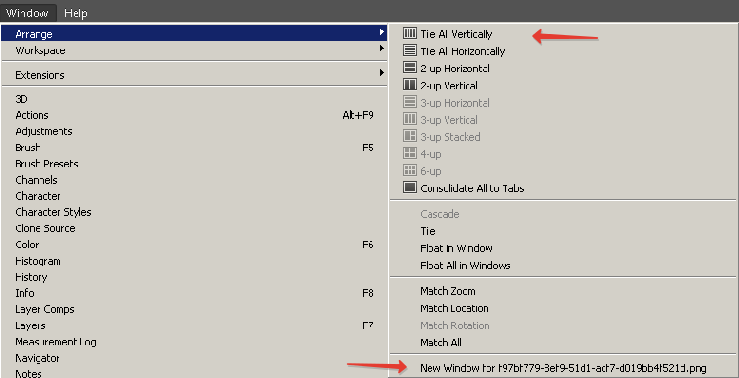Viewport: 739px width, 378px height.
Task: Expand the Arrange submenu arrow
Action: (x=382, y=33)
